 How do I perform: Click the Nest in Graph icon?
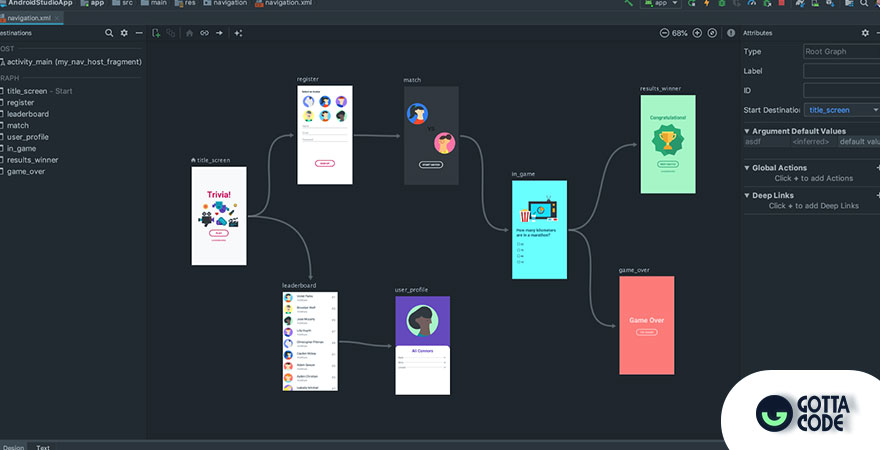171,33
